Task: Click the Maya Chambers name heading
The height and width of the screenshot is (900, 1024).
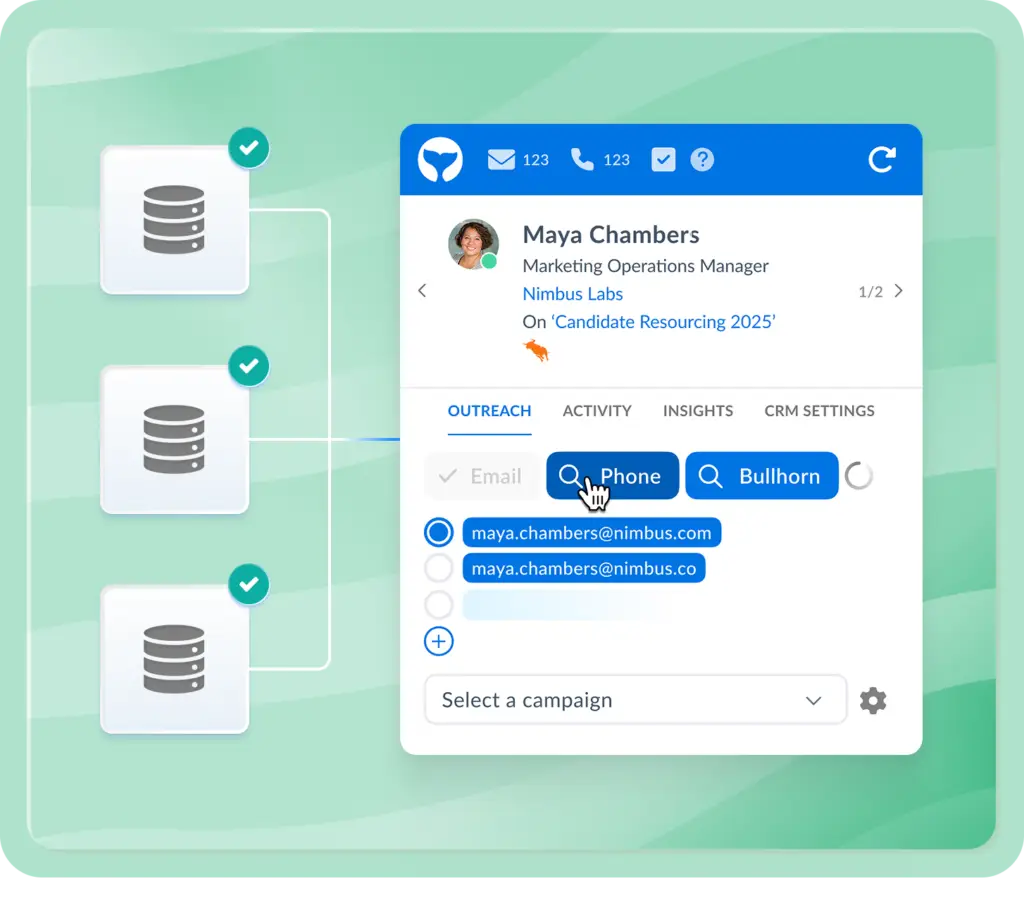Action: point(611,235)
